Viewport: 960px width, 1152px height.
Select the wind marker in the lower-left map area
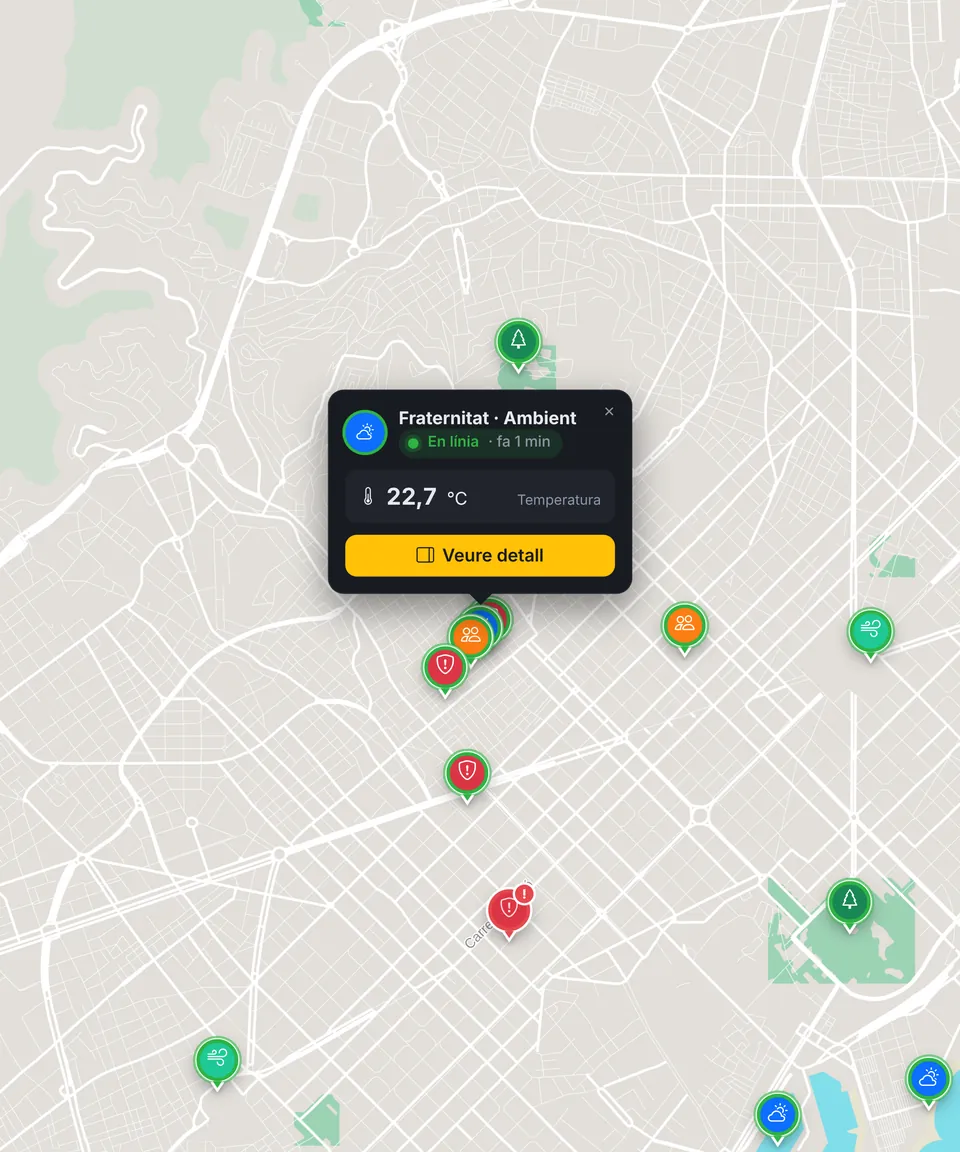(x=217, y=1059)
